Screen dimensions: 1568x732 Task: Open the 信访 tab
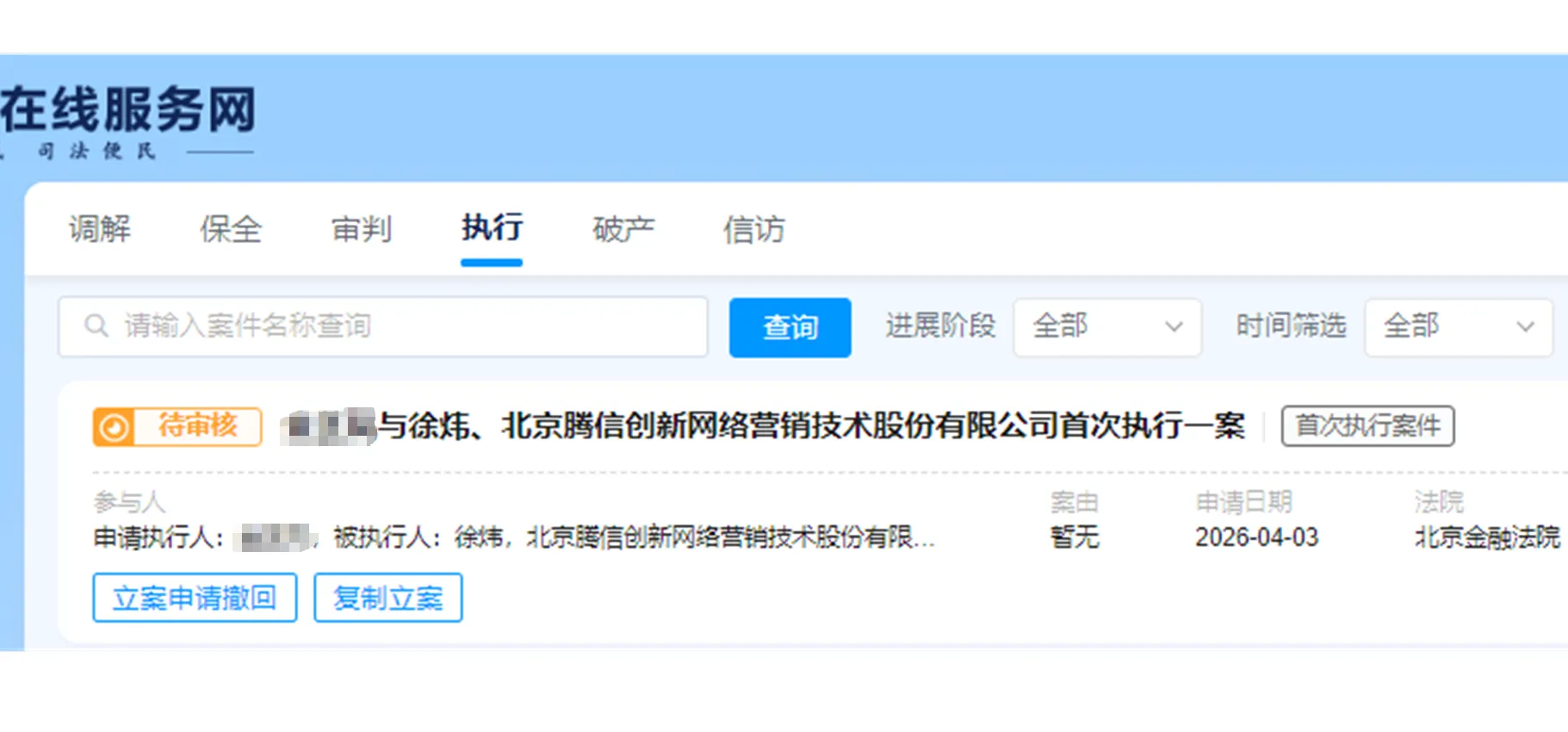click(x=754, y=229)
